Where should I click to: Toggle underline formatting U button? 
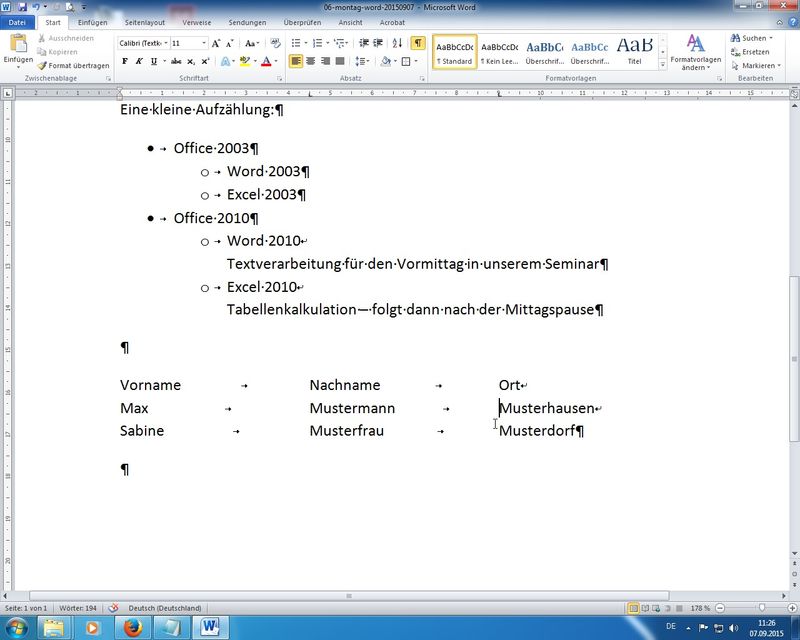154,61
